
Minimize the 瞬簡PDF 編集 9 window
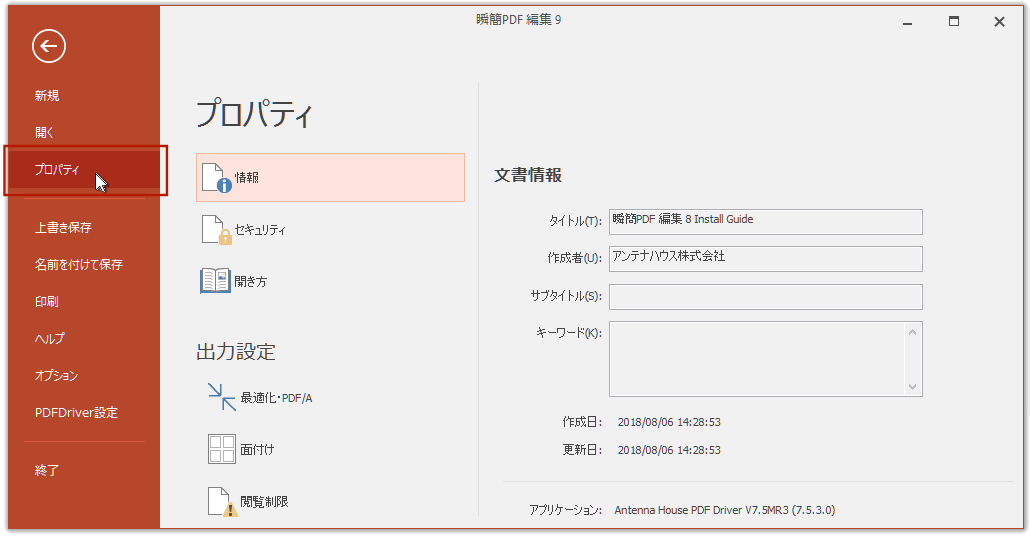pyautogui.click(x=907, y=22)
